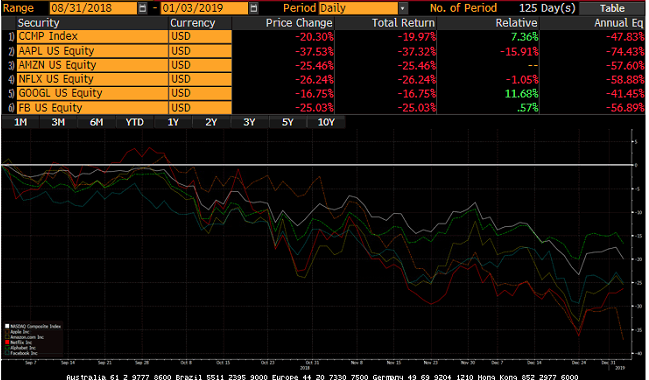Select the YTD range tab

click(135, 122)
